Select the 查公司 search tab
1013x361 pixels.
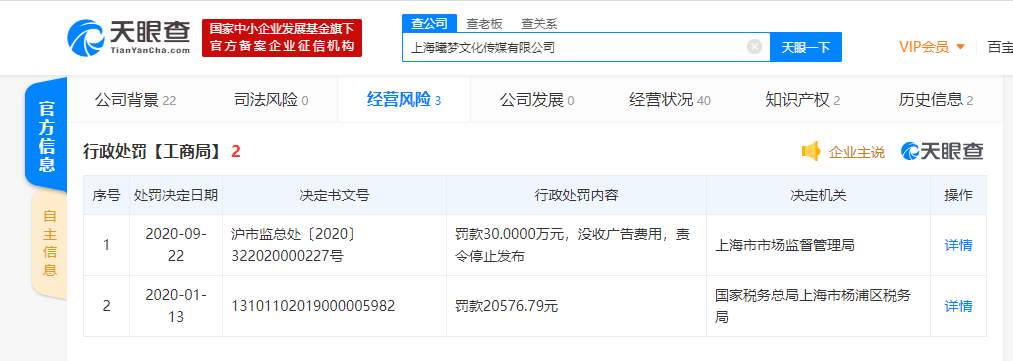coord(430,24)
